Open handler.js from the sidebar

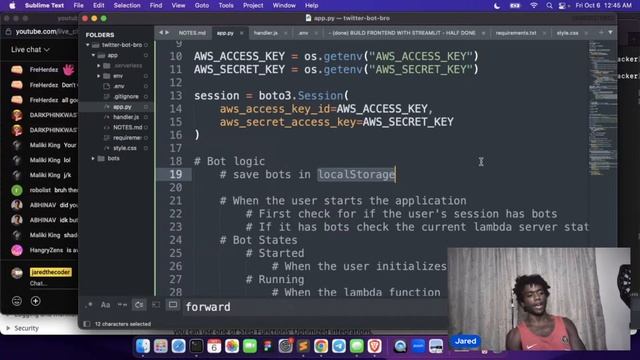[x=126, y=117]
